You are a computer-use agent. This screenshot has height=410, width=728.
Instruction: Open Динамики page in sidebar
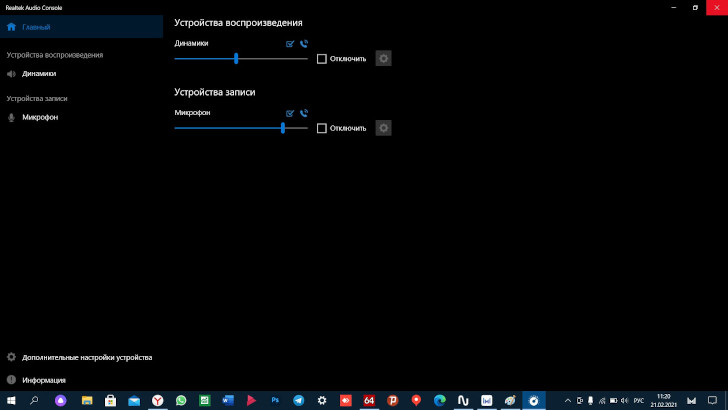click(x=39, y=73)
